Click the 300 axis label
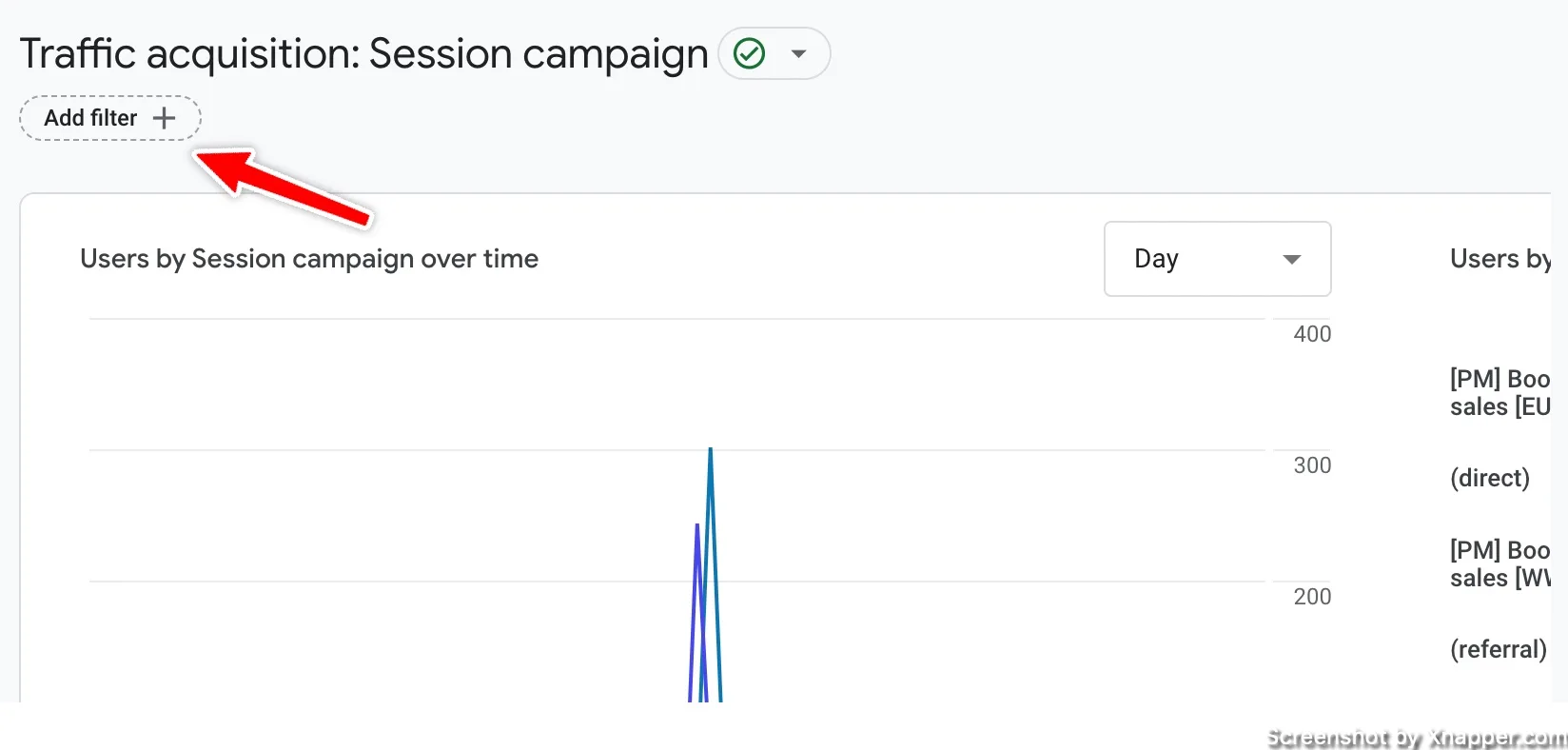This screenshot has height=750, width=1568. [x=1312, y=465]
